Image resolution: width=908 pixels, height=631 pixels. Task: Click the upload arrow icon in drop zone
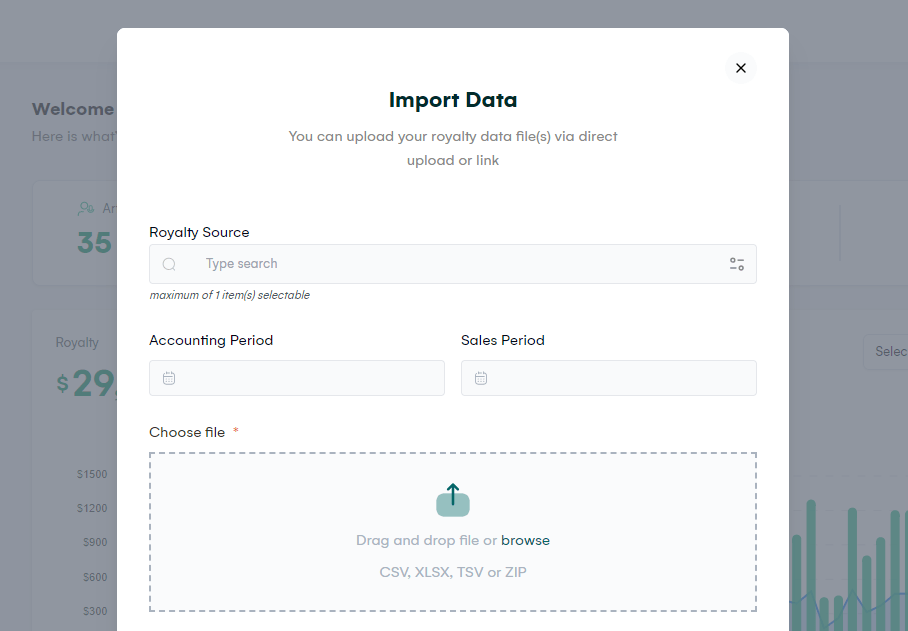(453, 500)
